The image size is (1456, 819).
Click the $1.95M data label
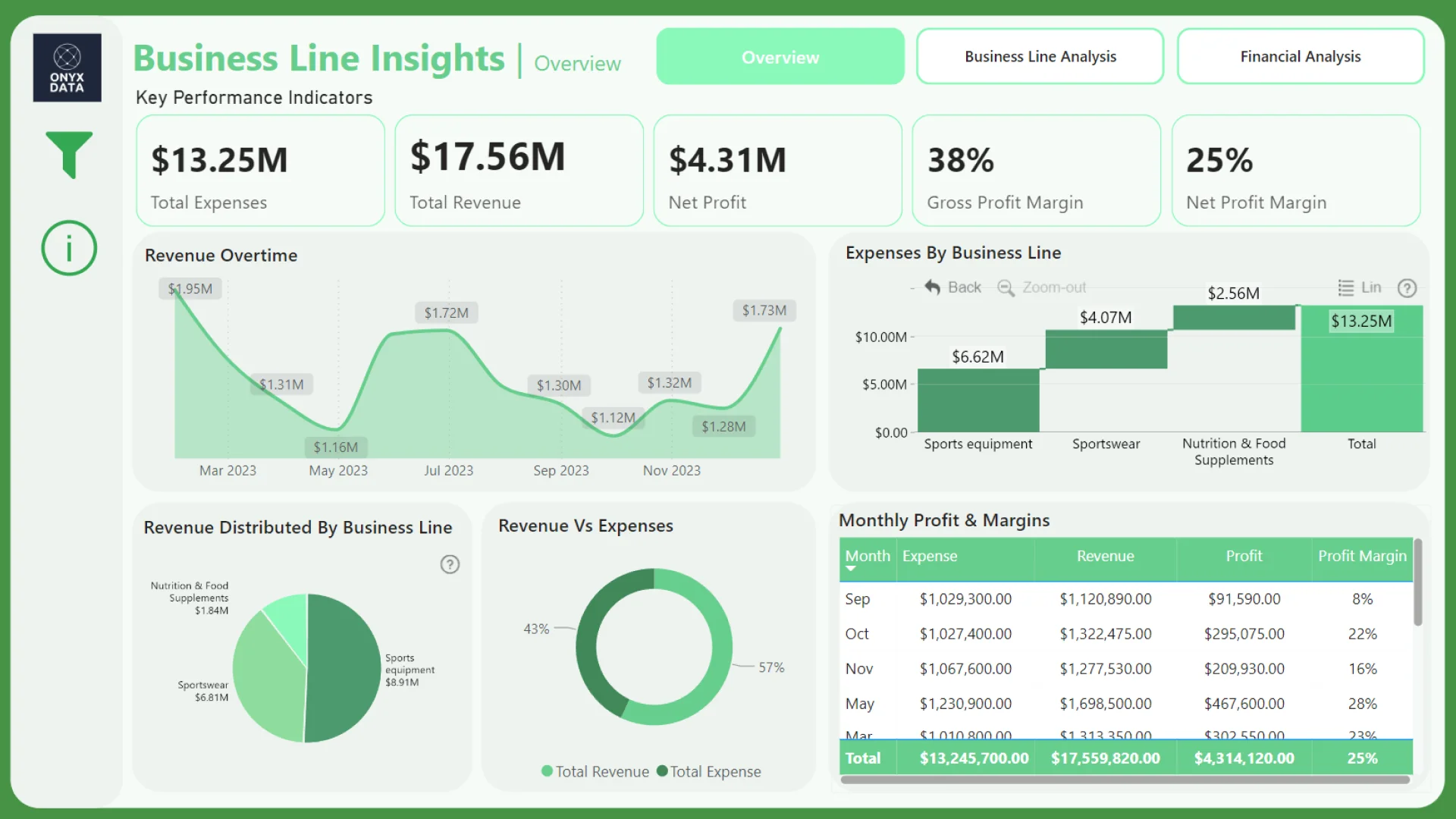point(190,289)
